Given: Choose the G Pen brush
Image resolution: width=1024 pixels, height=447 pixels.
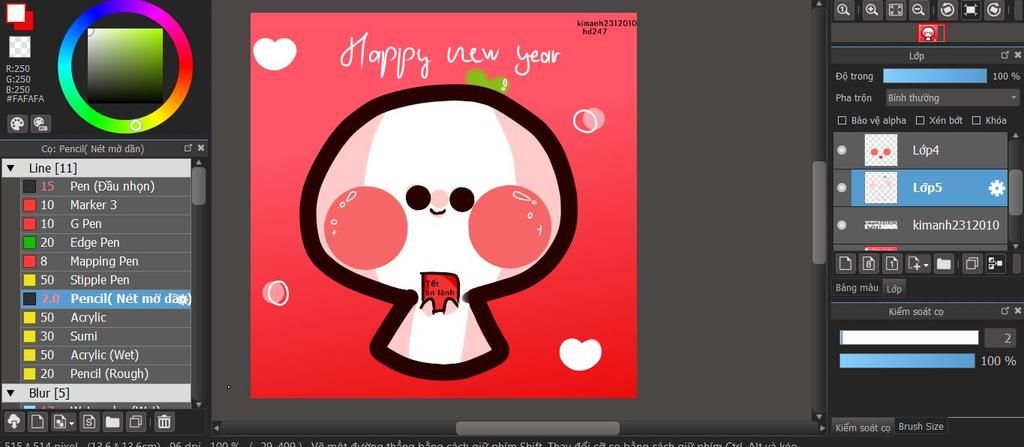Looking at the screenshot, I should (106, 224).
